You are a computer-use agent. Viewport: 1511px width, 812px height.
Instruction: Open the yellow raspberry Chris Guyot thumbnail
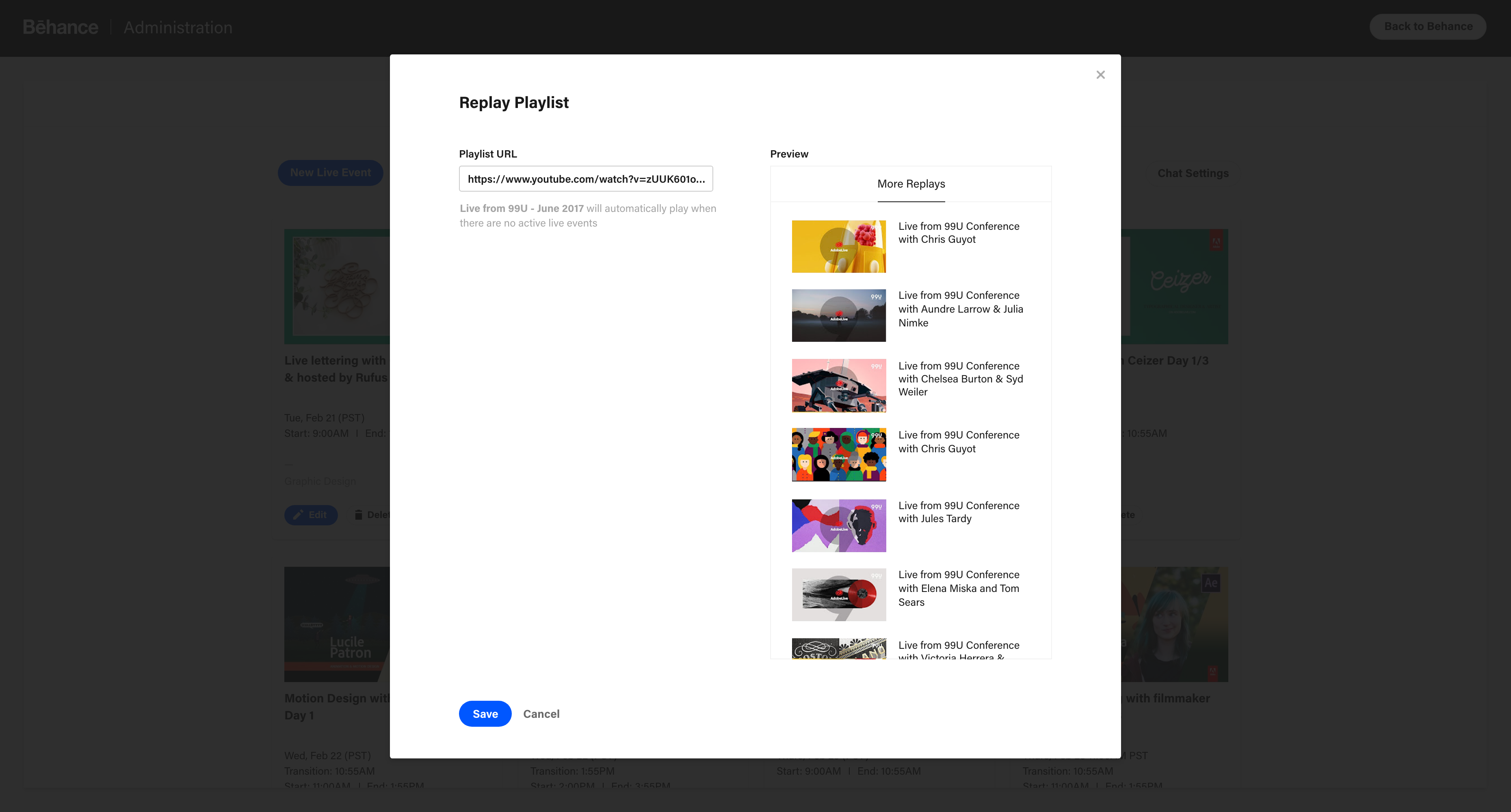(839, 246)
